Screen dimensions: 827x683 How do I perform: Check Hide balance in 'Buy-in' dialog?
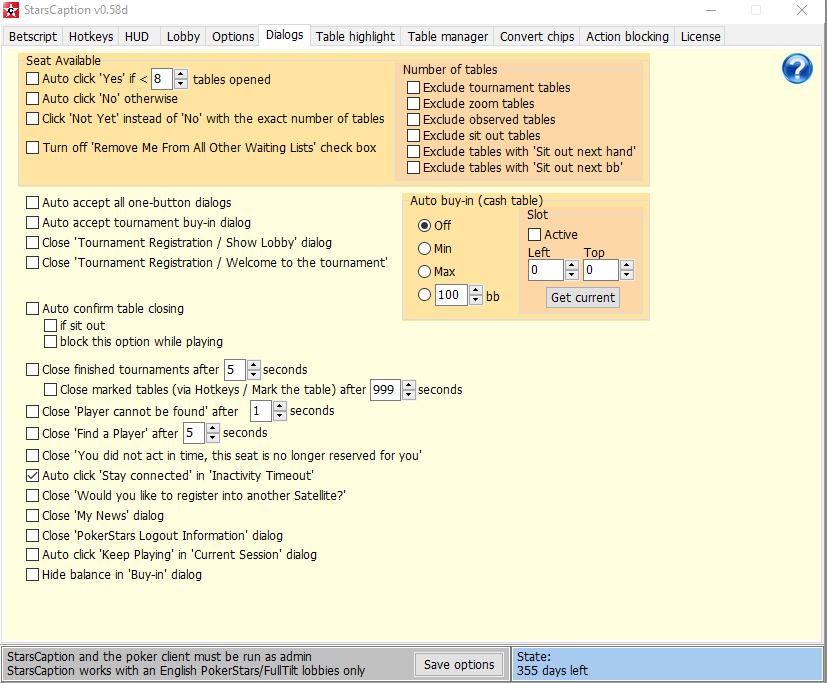click(33, 575)
